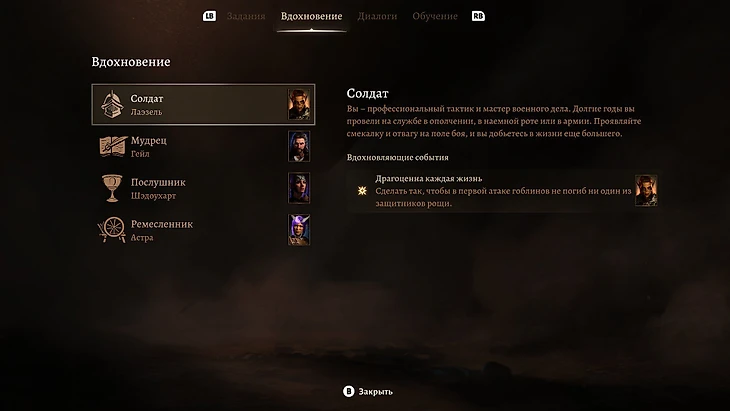Click the Acolyte chalice icon
The height and width of the screenshot is (411, 730).
tap(112, 188)
